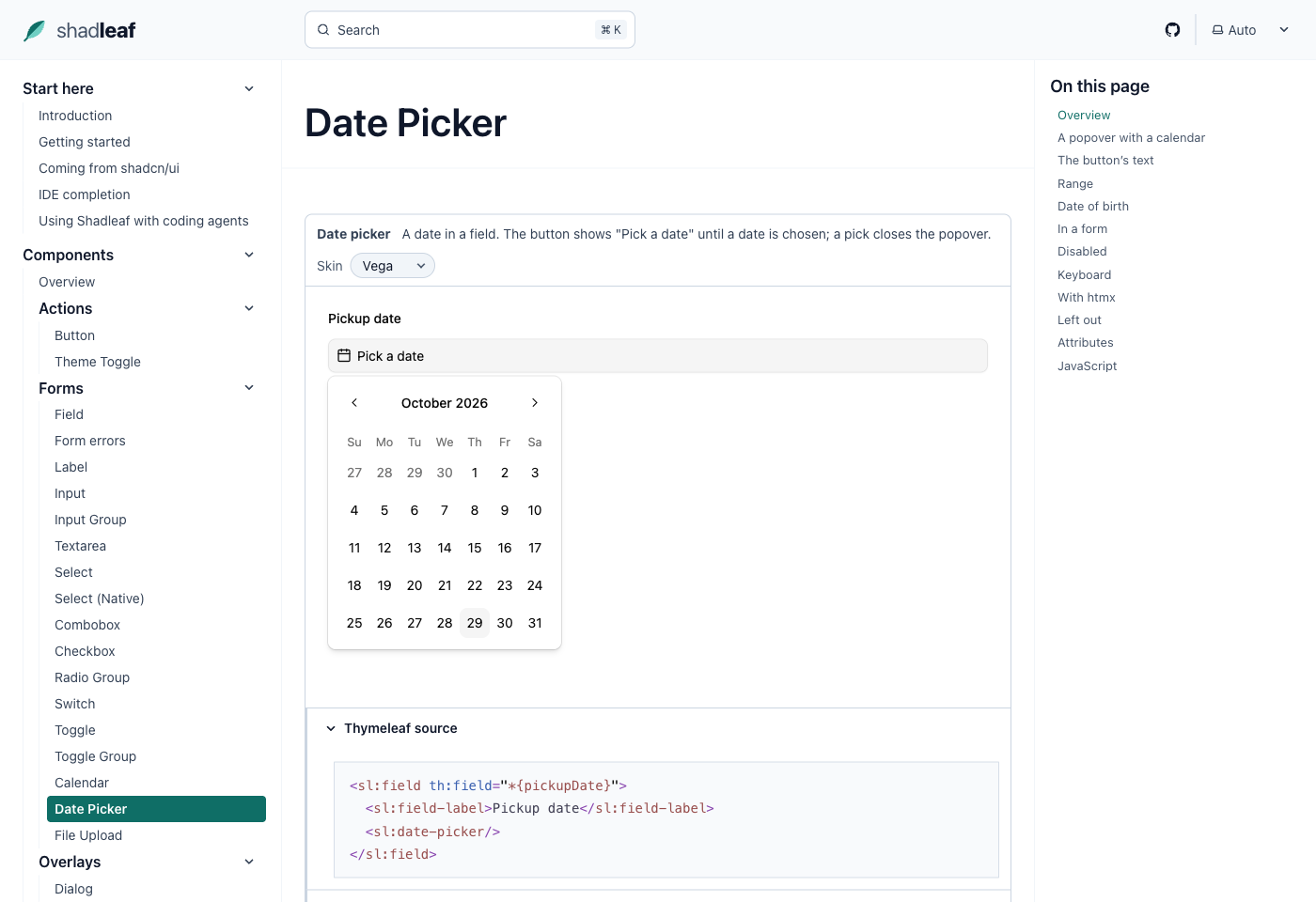
Task: Go to Radio Group page
Action: 92,677
